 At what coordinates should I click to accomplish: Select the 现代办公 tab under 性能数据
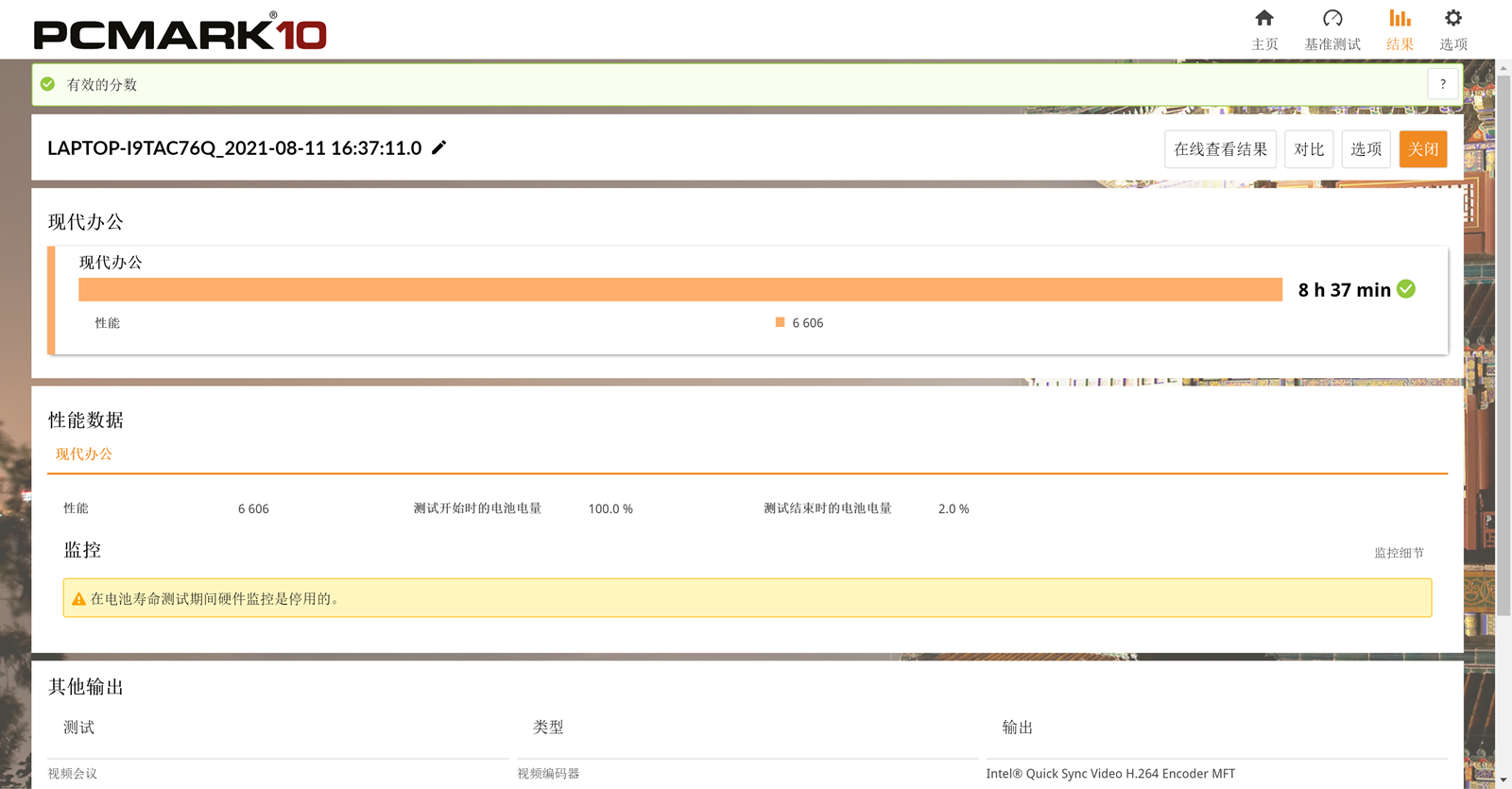point(84,455)
